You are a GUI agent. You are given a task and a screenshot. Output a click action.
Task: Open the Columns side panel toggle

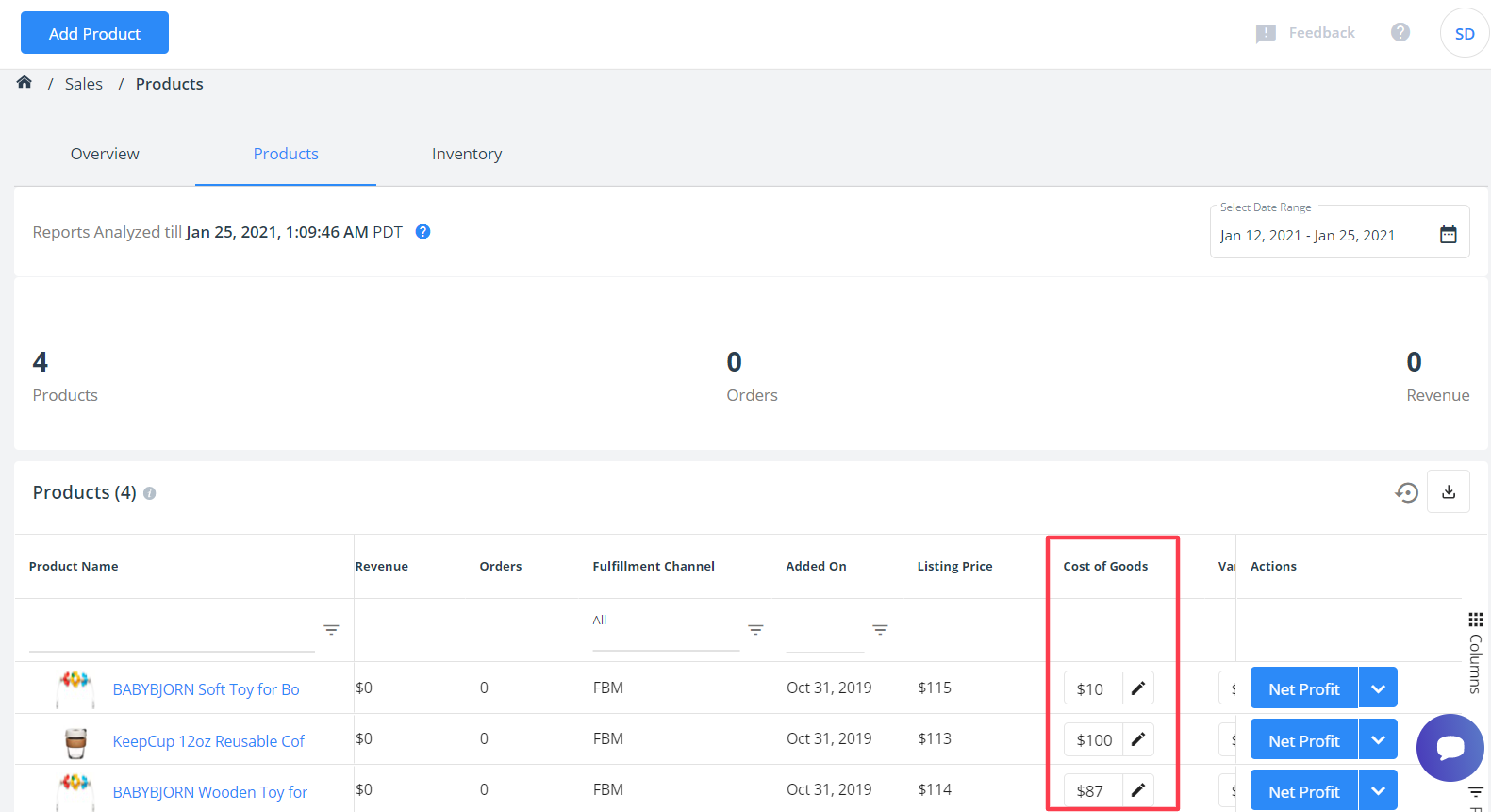(1475, 653)
